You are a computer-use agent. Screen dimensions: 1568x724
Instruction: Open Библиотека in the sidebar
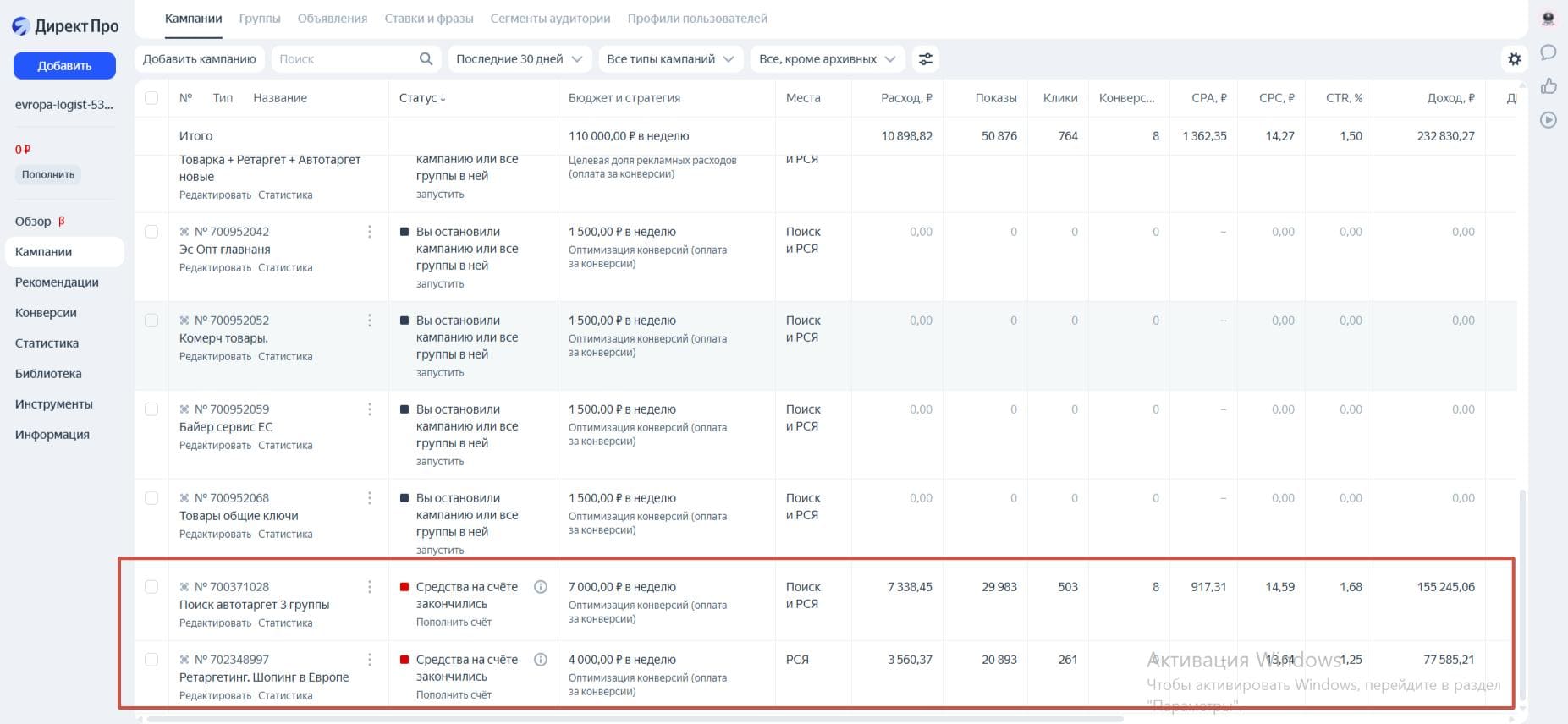[x=48, y=374]
